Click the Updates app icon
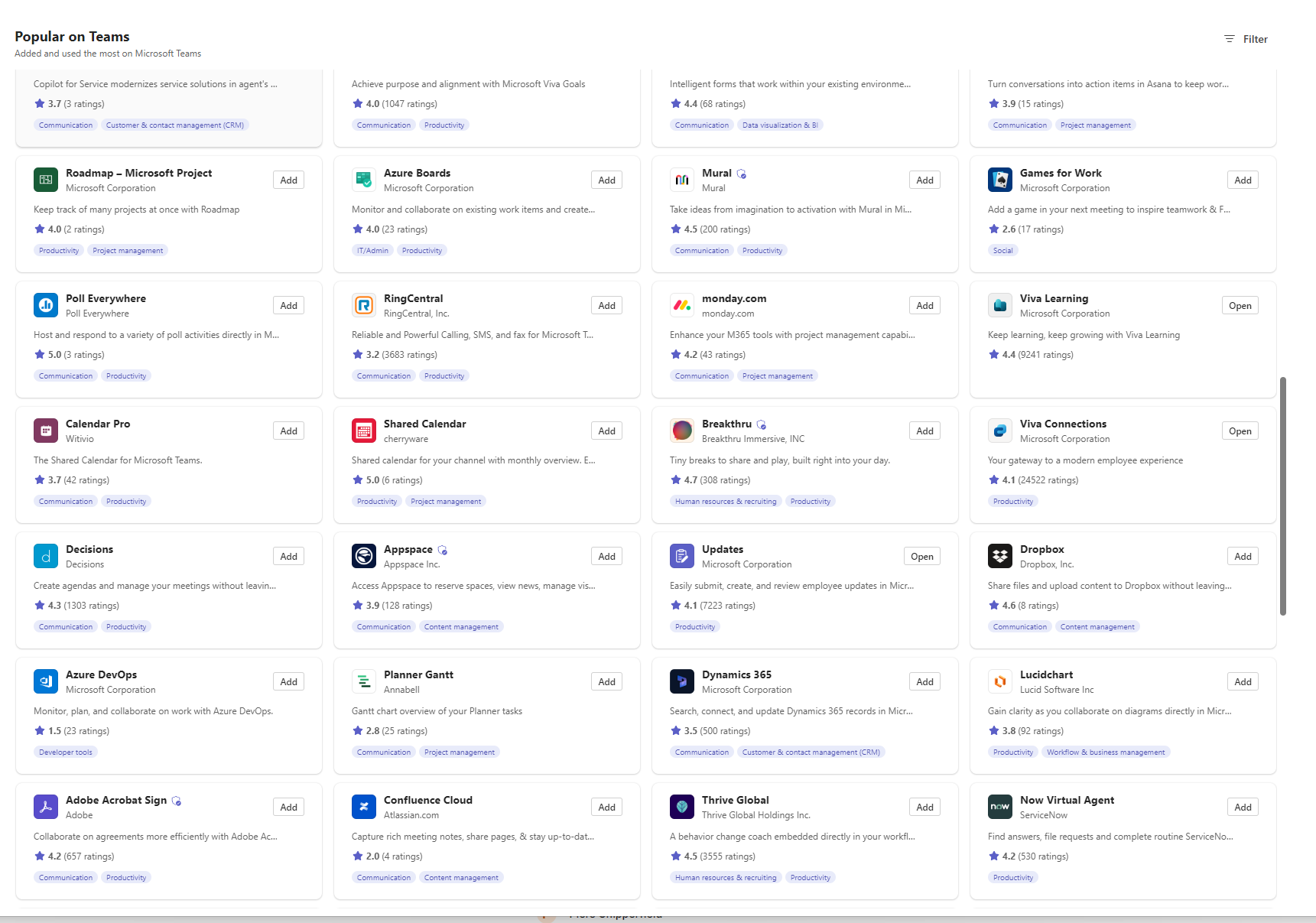This screenshot has height=923, width=1316. 682,556
